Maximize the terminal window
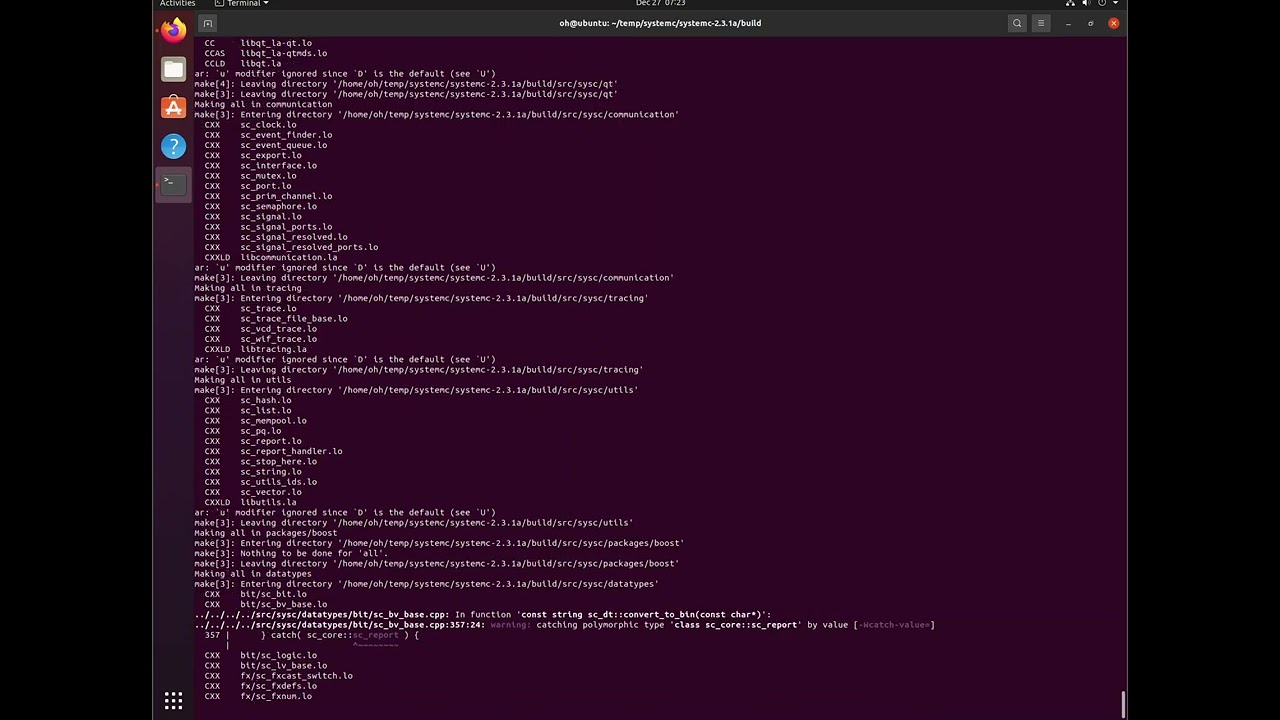This screenshot has width=1280, height=720. click(1091, 23)
